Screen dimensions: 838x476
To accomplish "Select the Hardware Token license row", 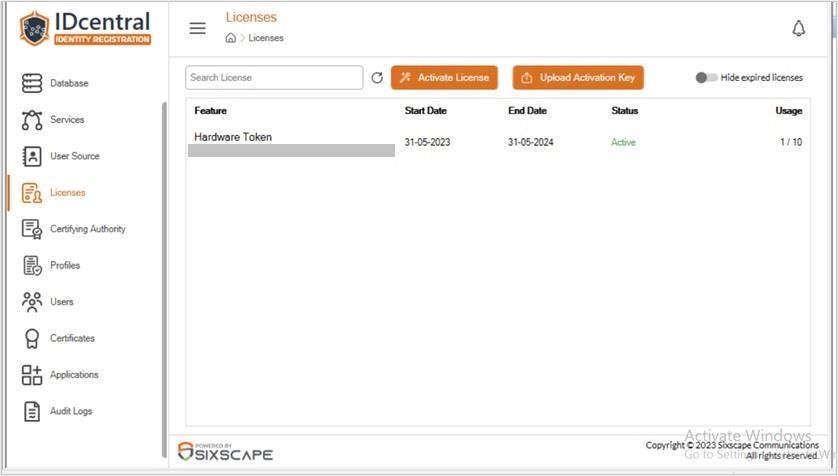I will [498, 142].
